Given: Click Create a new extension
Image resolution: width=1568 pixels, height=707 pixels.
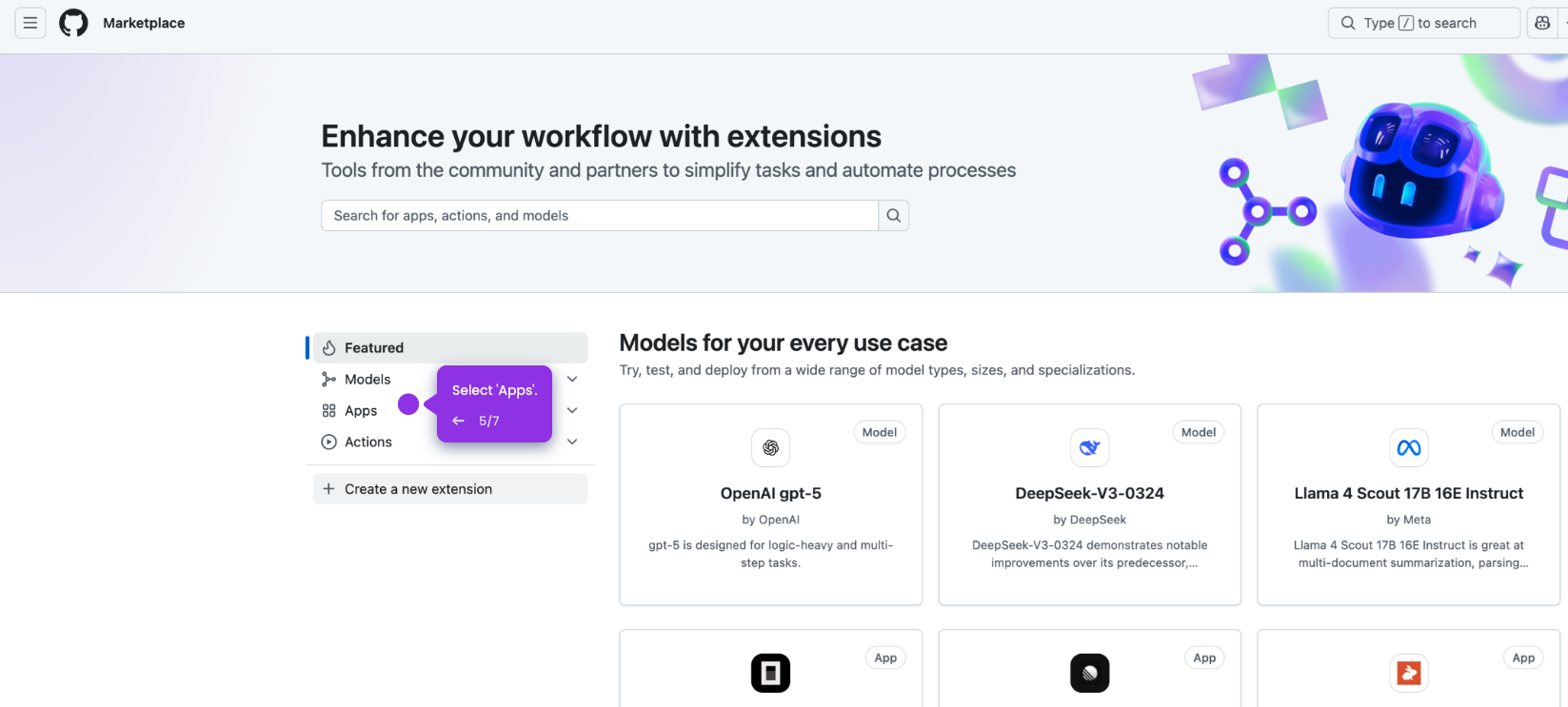Looking at the screenshot, I should tap(450, 489).
